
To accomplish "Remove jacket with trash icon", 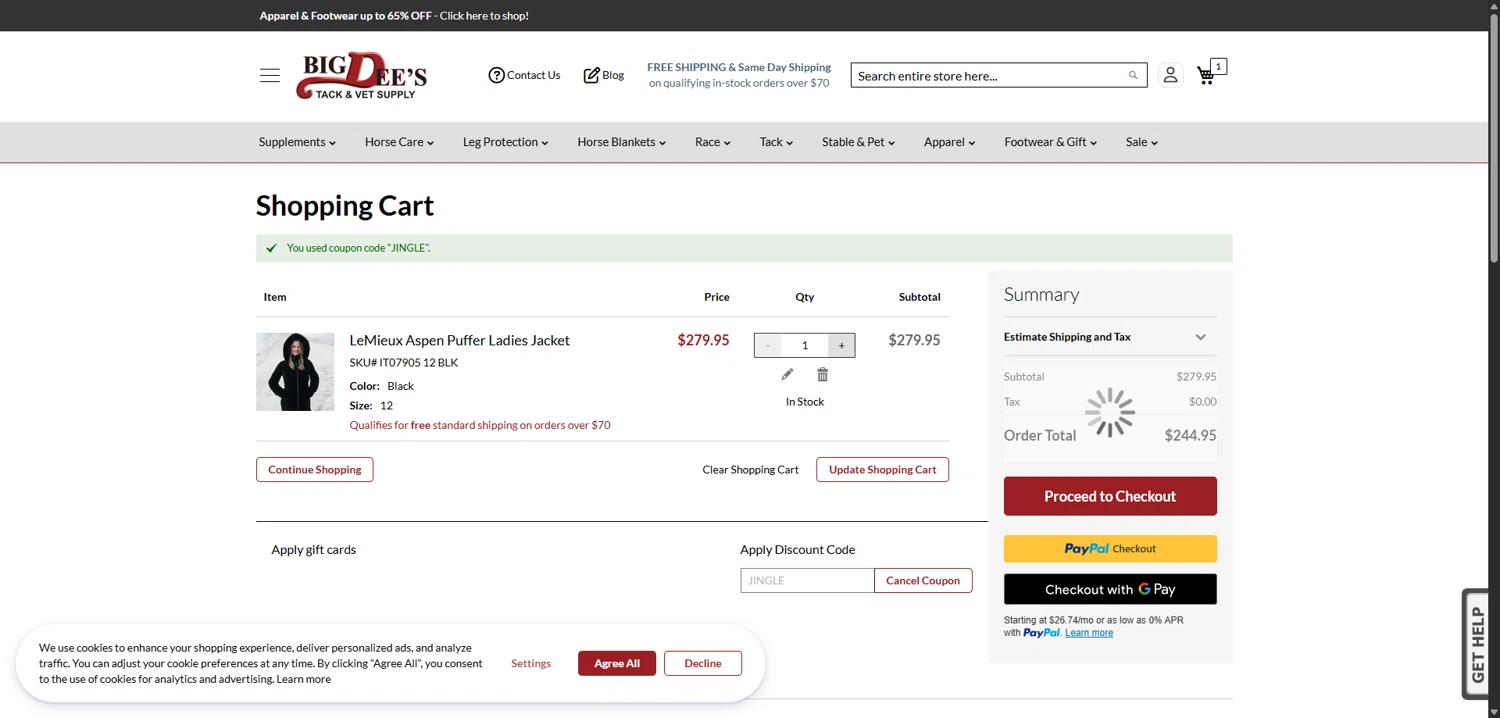I will (x=822, y=374).
